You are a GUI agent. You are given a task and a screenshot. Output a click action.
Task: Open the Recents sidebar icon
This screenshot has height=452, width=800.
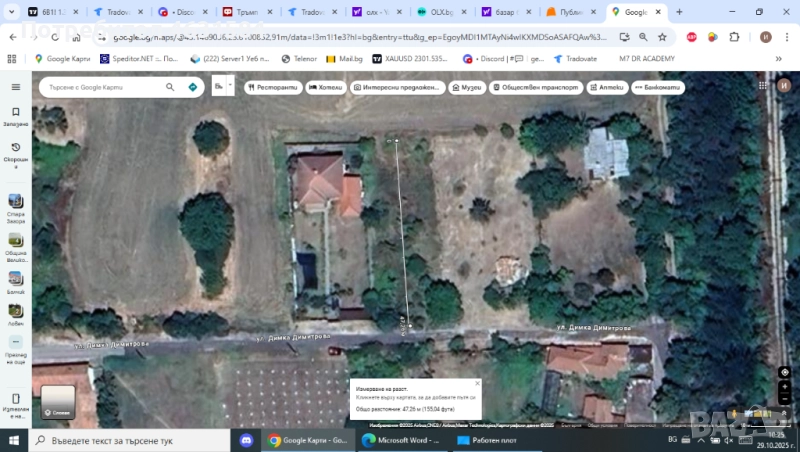tap(15, 149)
